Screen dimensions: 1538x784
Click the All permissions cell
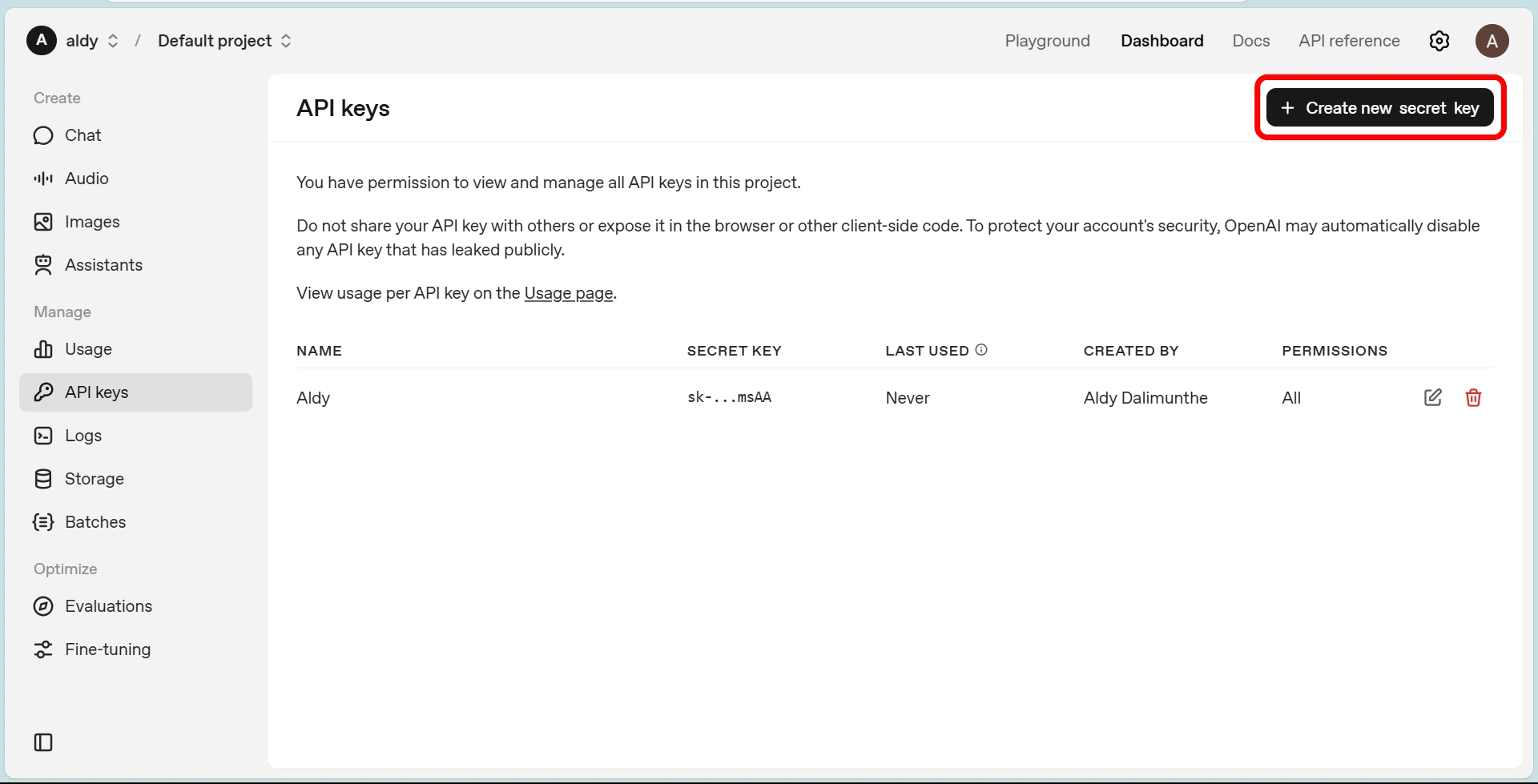pyautogui.click(x=1291, y=398)
